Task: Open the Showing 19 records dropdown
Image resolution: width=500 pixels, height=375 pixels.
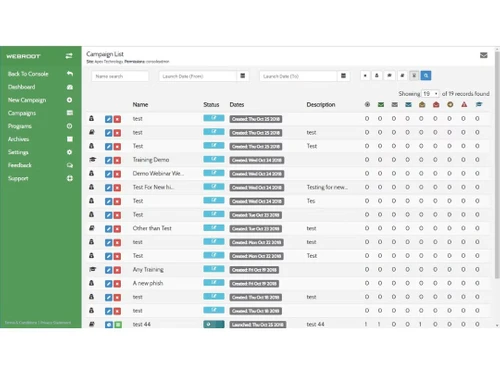Action: tap(430, 94)
